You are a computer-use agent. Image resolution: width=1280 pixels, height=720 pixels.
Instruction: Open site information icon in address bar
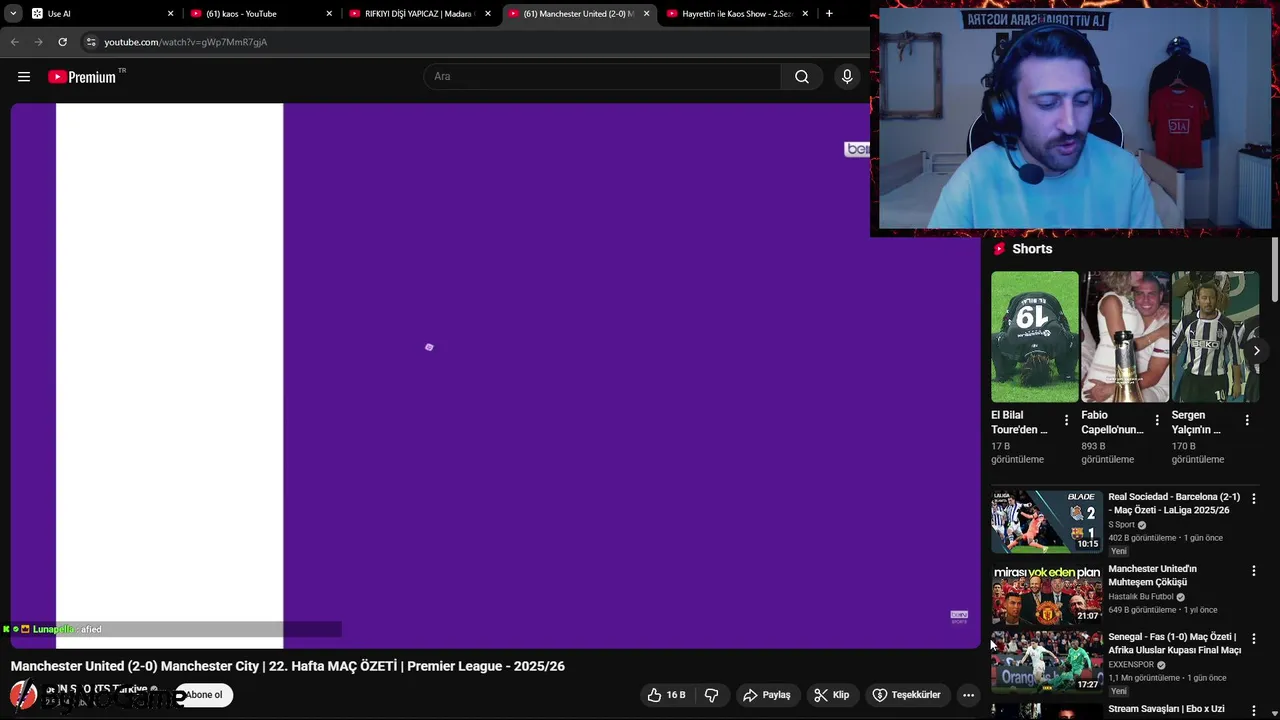90,42
